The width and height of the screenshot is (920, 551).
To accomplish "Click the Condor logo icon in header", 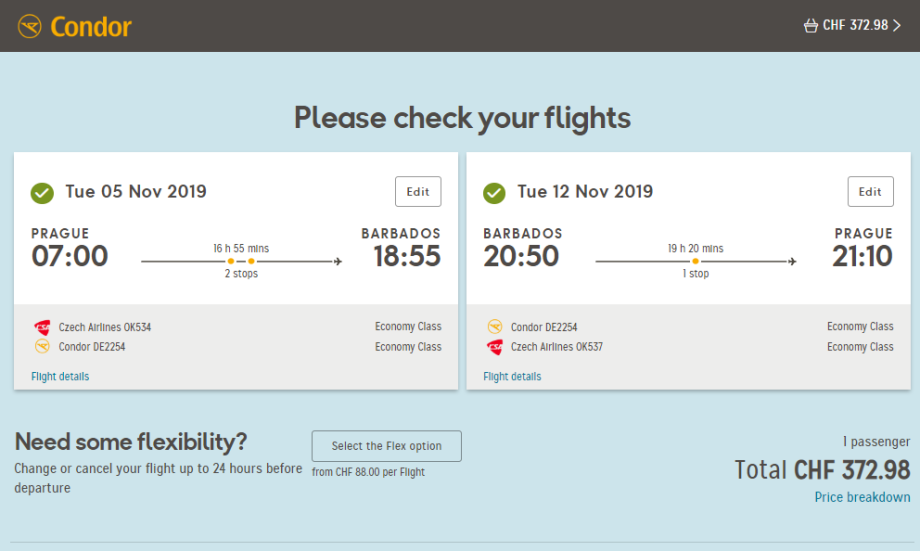I will point(30,26).
